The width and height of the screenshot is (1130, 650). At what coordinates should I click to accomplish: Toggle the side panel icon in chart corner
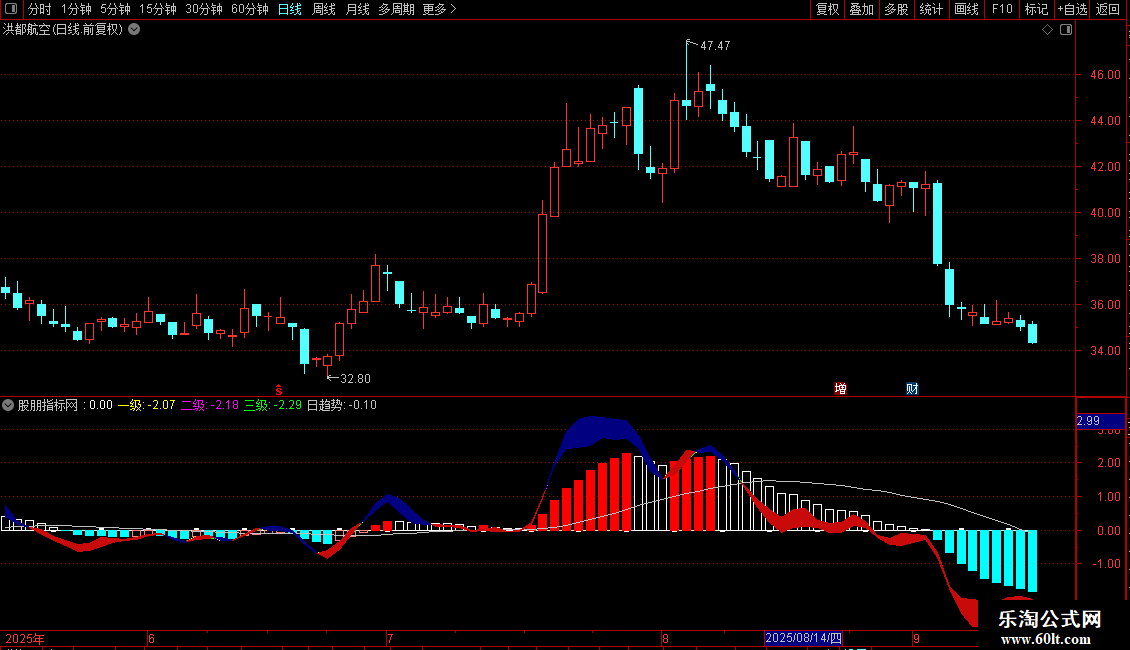click(1066, 30)
